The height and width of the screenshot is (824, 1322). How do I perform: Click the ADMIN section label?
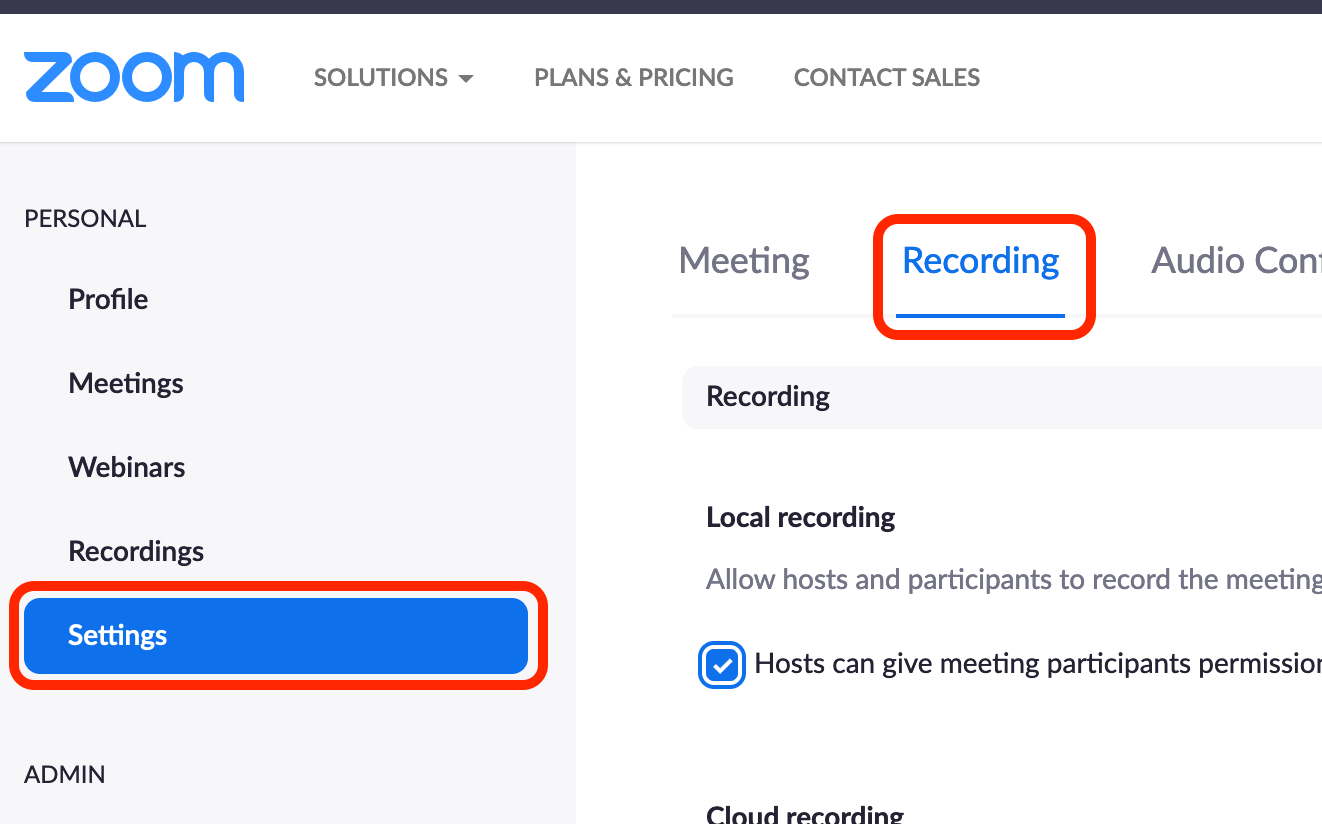65,775
